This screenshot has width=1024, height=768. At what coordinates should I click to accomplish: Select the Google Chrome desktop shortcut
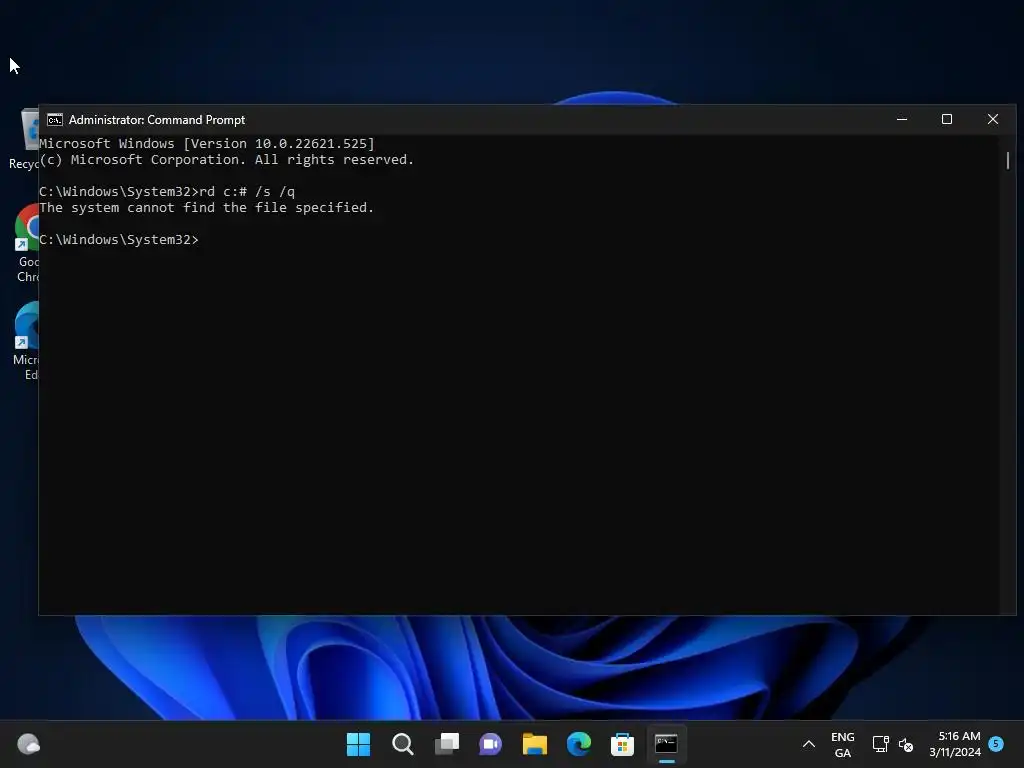tap(27, 243)
